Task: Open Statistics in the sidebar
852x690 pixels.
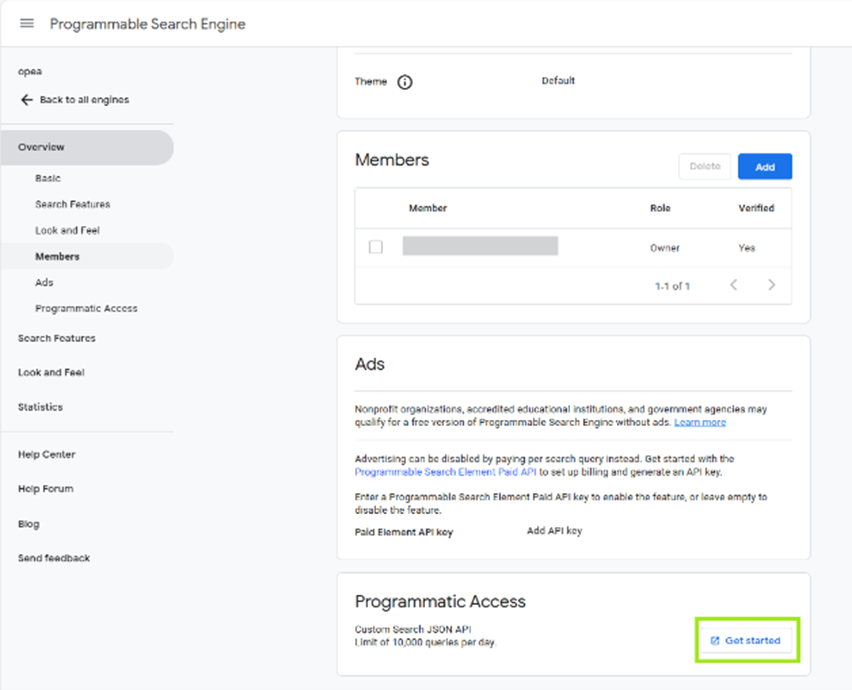Action: coord(40,407)
